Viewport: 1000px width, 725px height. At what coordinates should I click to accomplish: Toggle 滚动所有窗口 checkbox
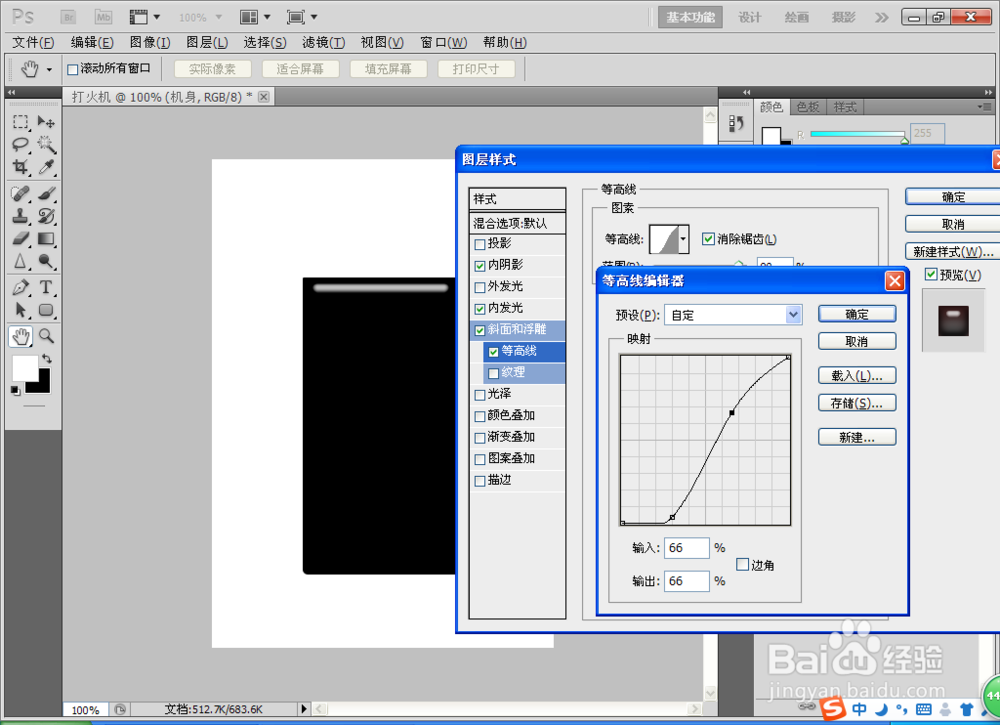(x=73, y=69)
